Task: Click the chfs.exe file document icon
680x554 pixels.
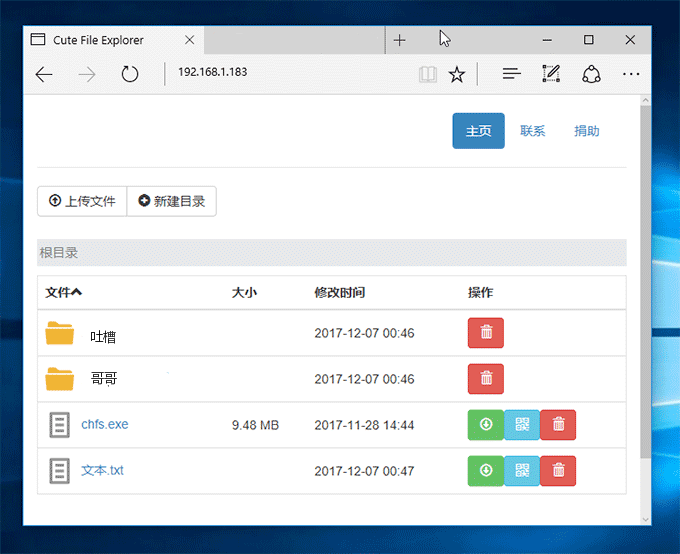Action: (59, 425)
